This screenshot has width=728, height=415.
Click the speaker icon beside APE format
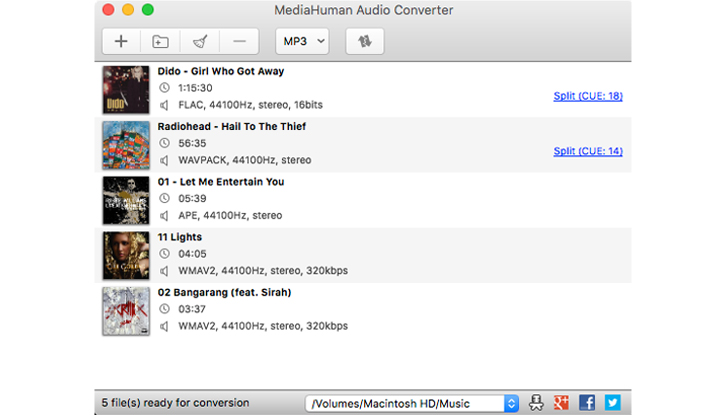(x=164, y=216)
